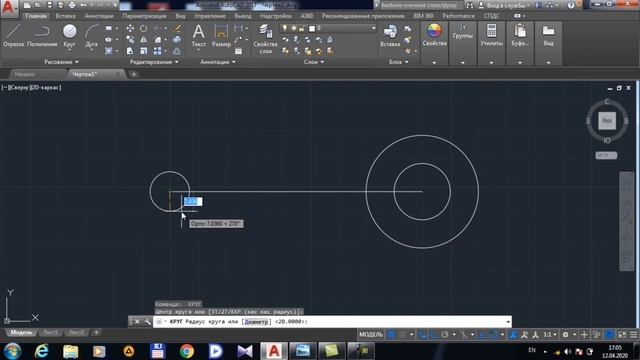Screen dimensions: 640x360
Task: Expand the Блок panel
Action: click(398, 62)
